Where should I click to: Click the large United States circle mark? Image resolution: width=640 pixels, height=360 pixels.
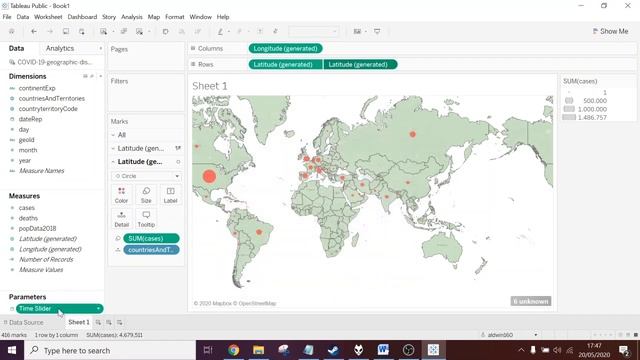(x=209, y=176)
